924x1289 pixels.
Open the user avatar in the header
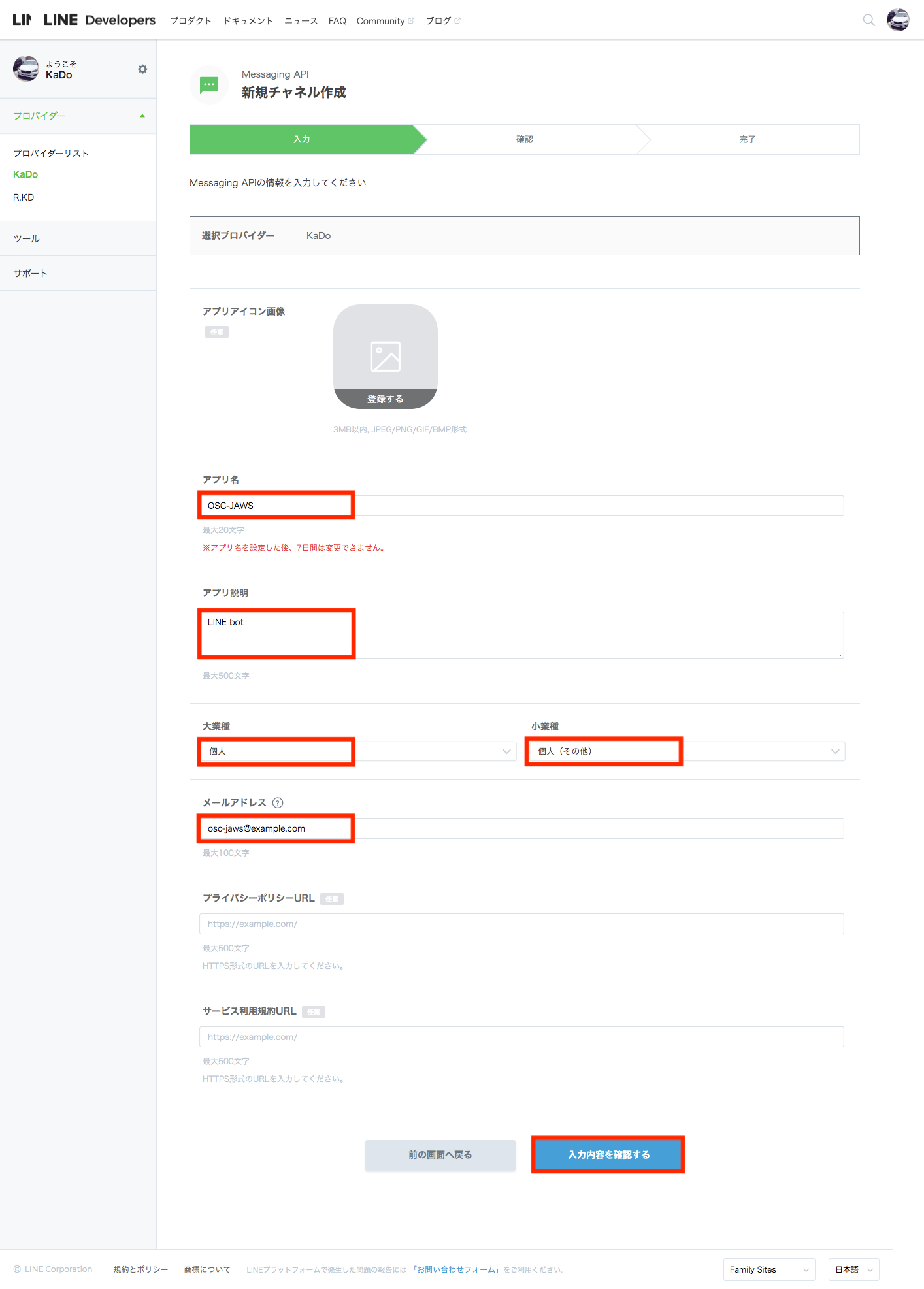click(898, 20)
